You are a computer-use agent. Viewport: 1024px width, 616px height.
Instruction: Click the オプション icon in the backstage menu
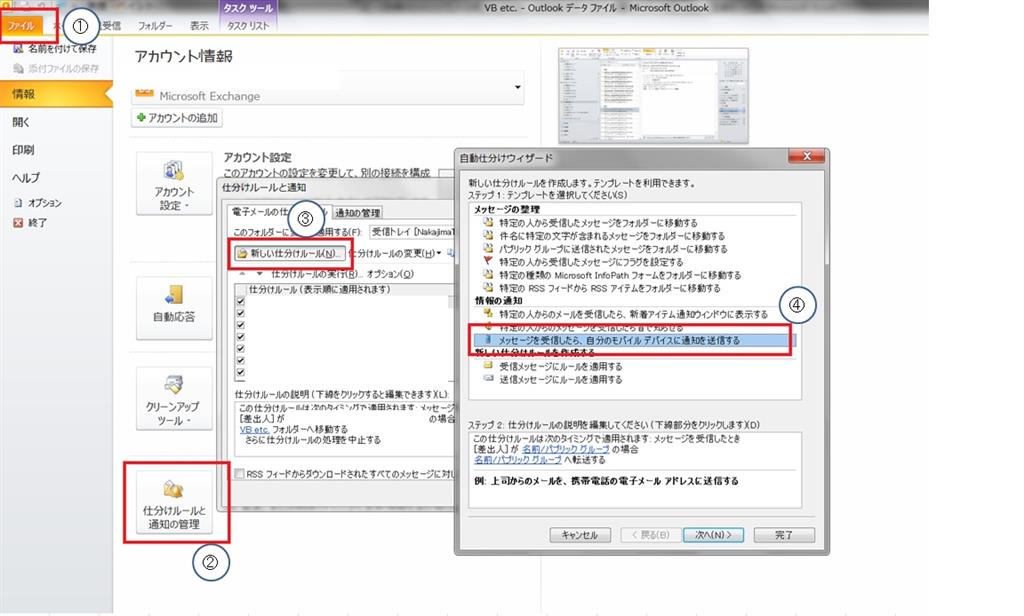(x=18, y=203)
